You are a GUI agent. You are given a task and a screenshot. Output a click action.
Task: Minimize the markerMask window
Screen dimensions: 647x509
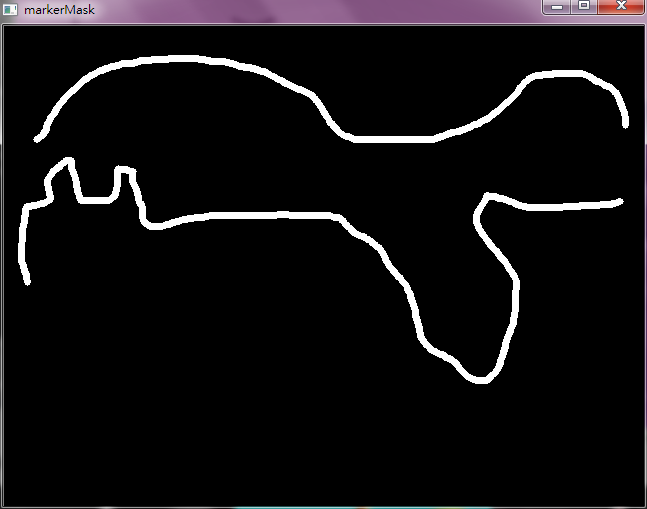pos(557,7)
